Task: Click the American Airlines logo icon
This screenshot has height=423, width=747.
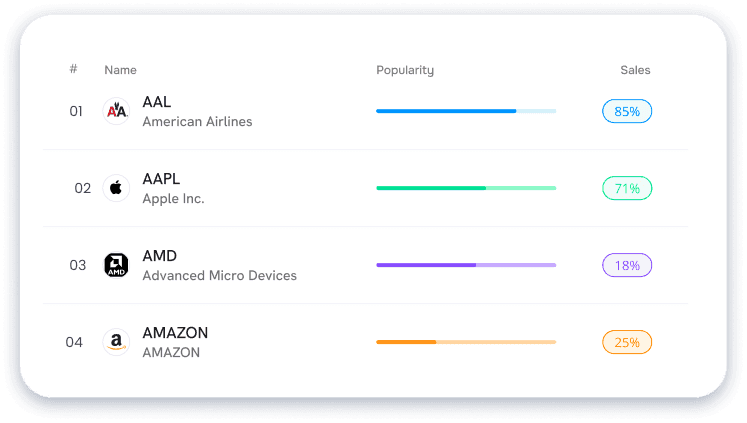Action: click(117, 111)
